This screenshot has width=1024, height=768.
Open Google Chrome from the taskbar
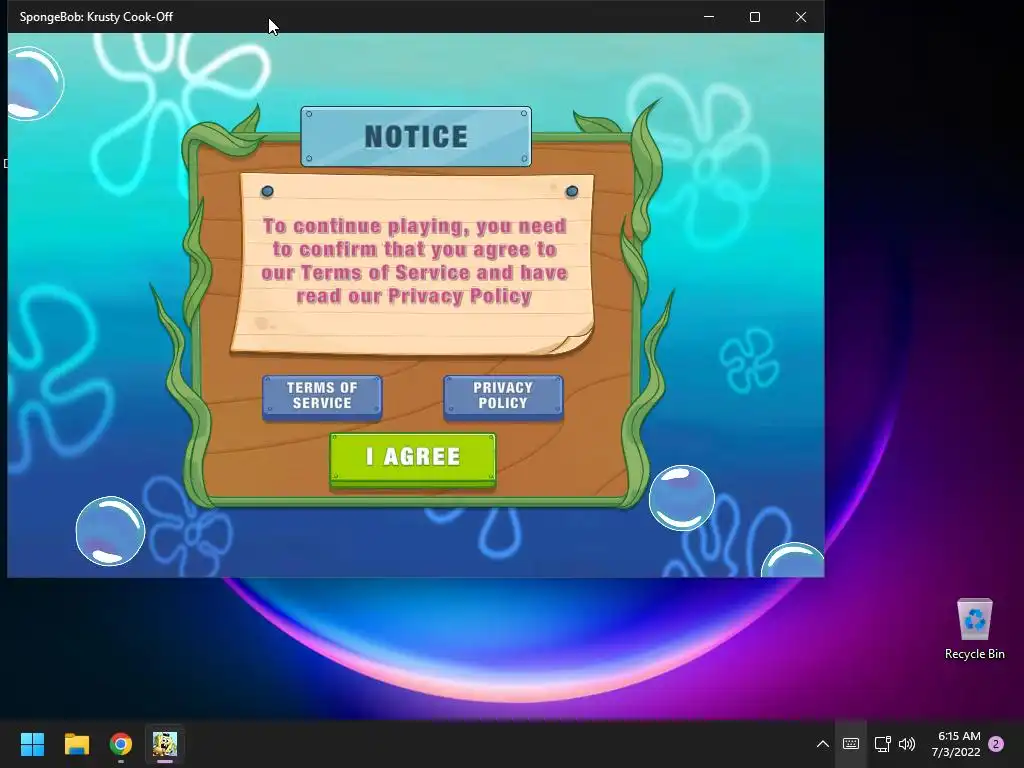(121, 744)
